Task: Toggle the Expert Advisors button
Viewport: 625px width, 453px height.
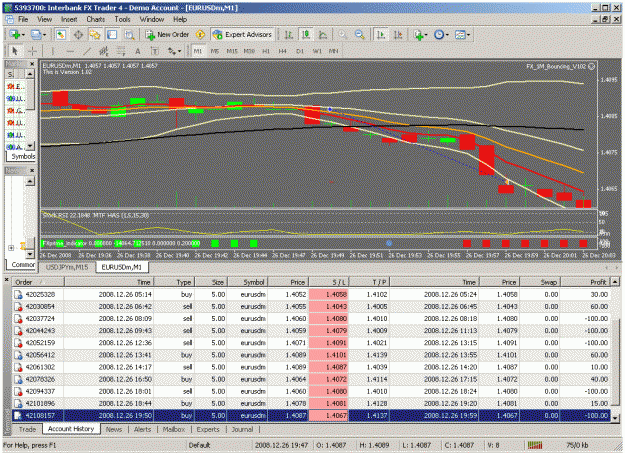Action: tap(242, 35)
